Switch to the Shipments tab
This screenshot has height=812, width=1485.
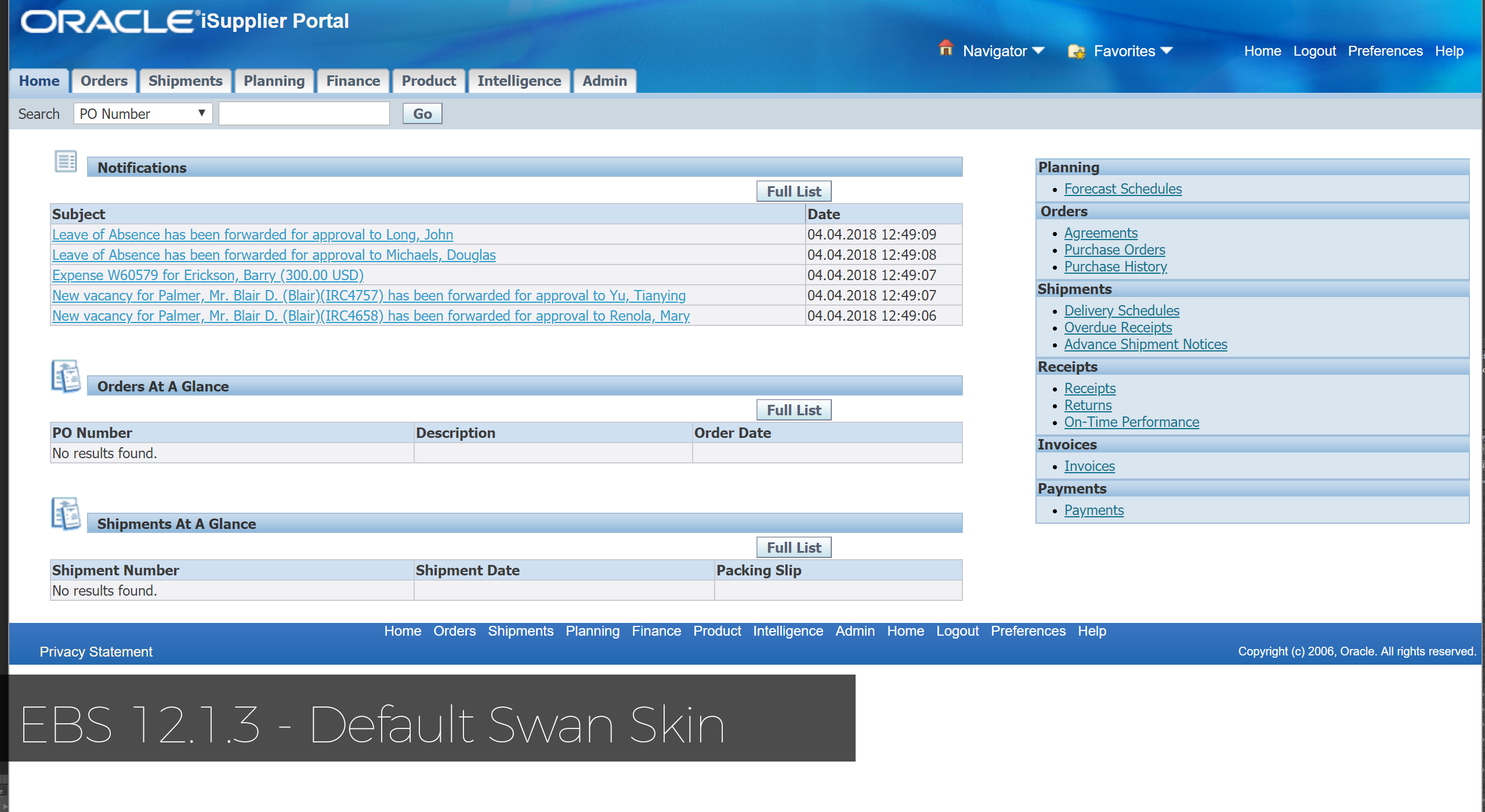click(x=185, y=81)
